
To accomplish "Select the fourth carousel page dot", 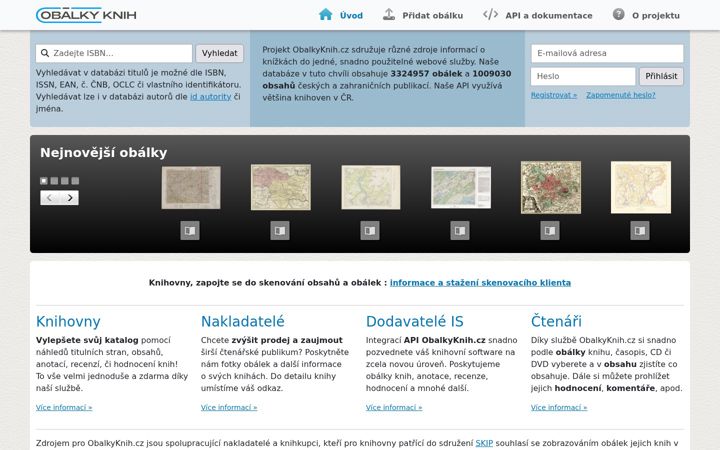I will [75, 181].
